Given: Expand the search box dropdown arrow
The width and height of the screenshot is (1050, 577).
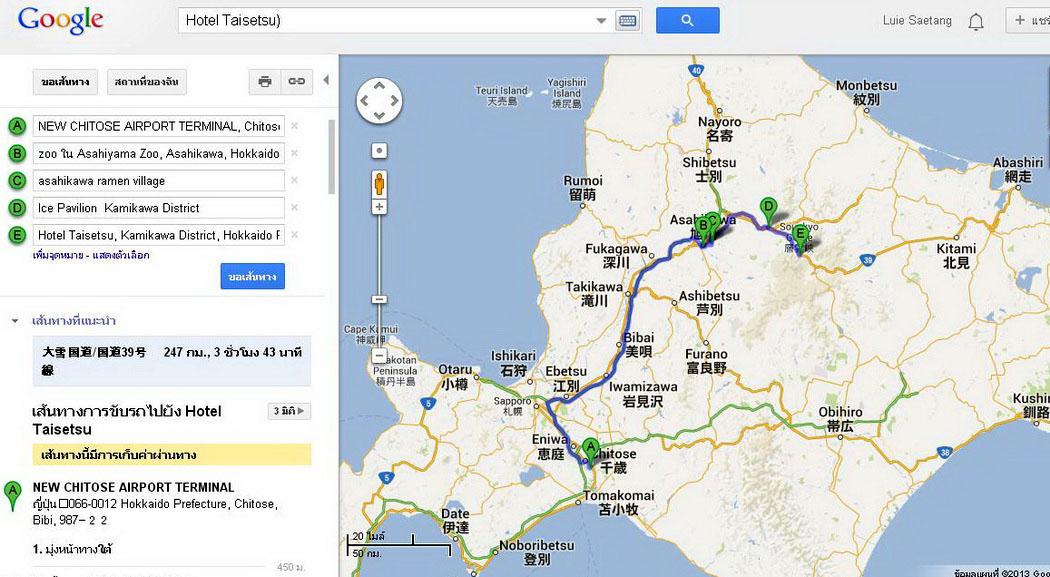Looking at the screenshot, I should click(601, 21).
